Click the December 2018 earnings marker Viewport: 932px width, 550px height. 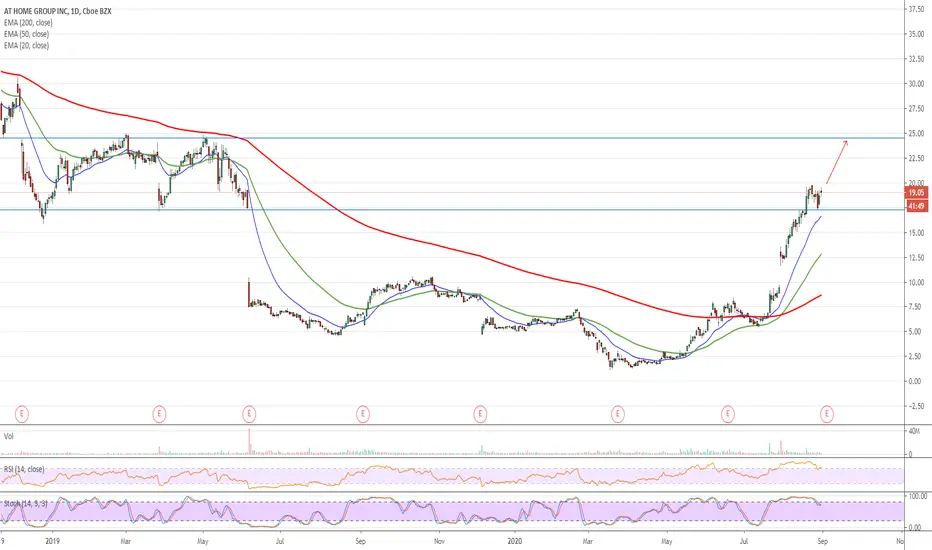pyautogui.click(x=22, y=413)
